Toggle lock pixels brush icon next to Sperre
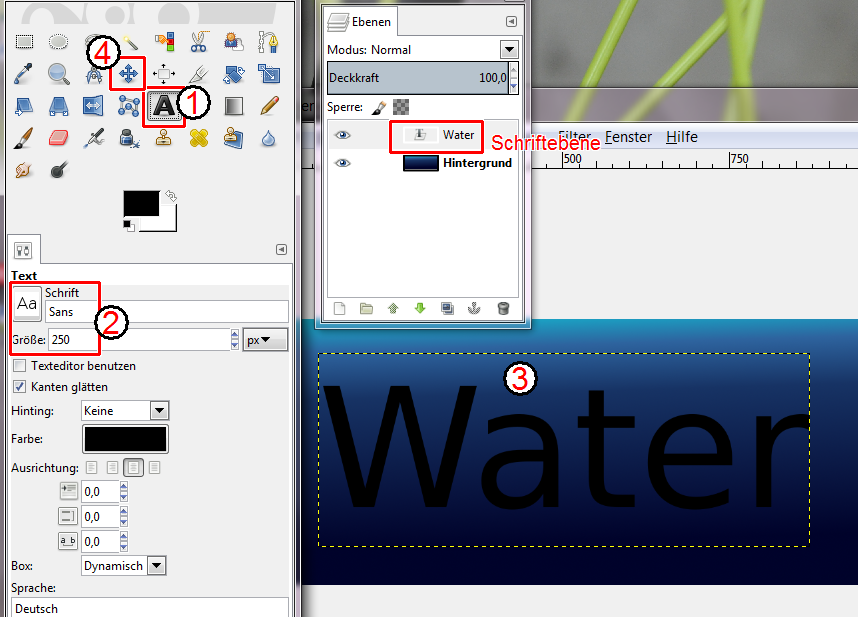Image resolution: width=858 pixels, height=617 pixels. click(x=378, y=107)
